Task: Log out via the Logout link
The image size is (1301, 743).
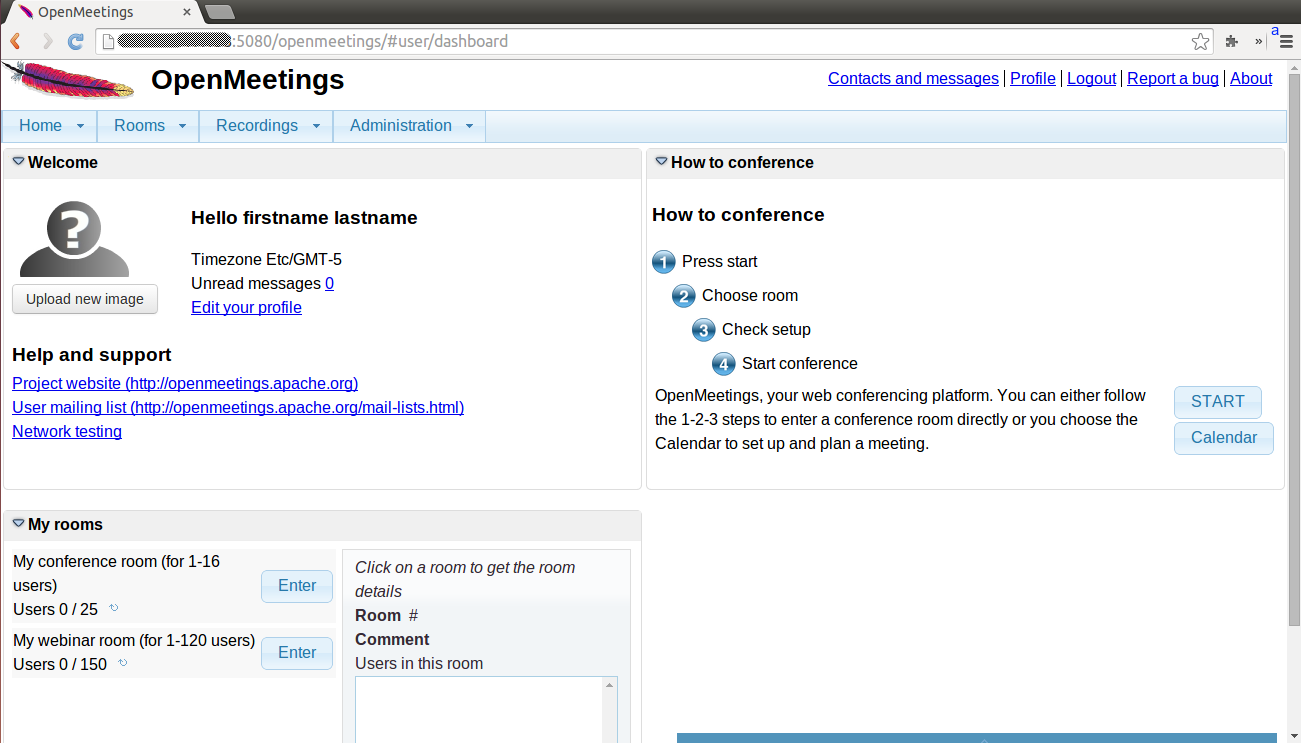Action: pyautogui.click(x=1091, y=79)
